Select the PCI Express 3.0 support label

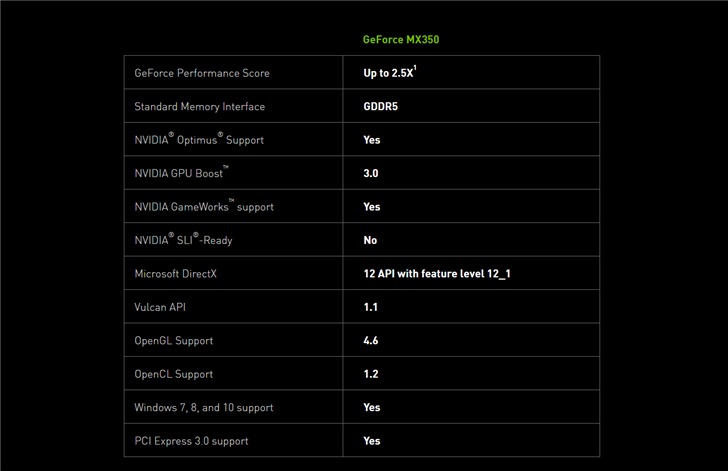click(191, 440)
